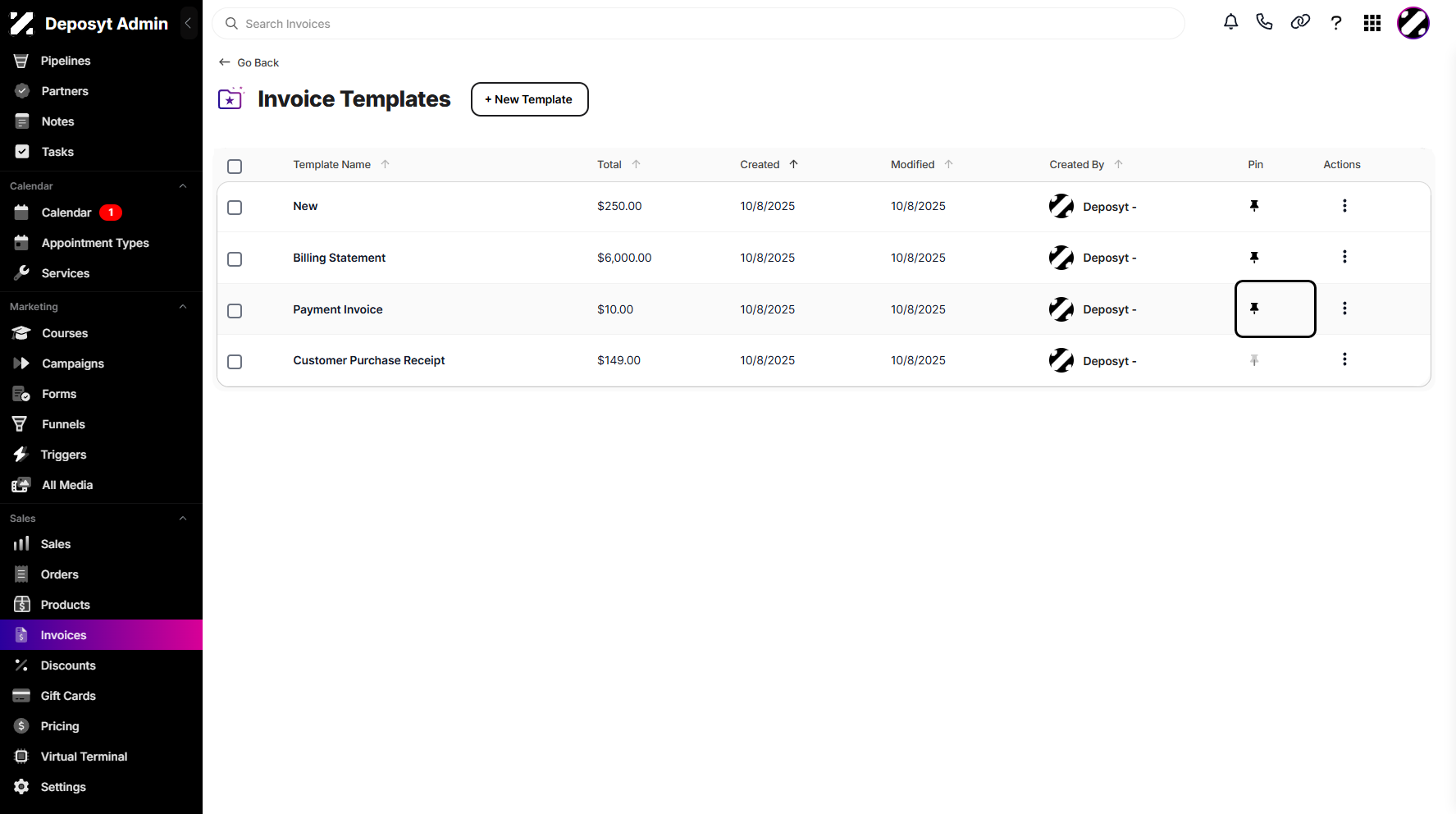Open the link chain icon in header

[1300, 22]
